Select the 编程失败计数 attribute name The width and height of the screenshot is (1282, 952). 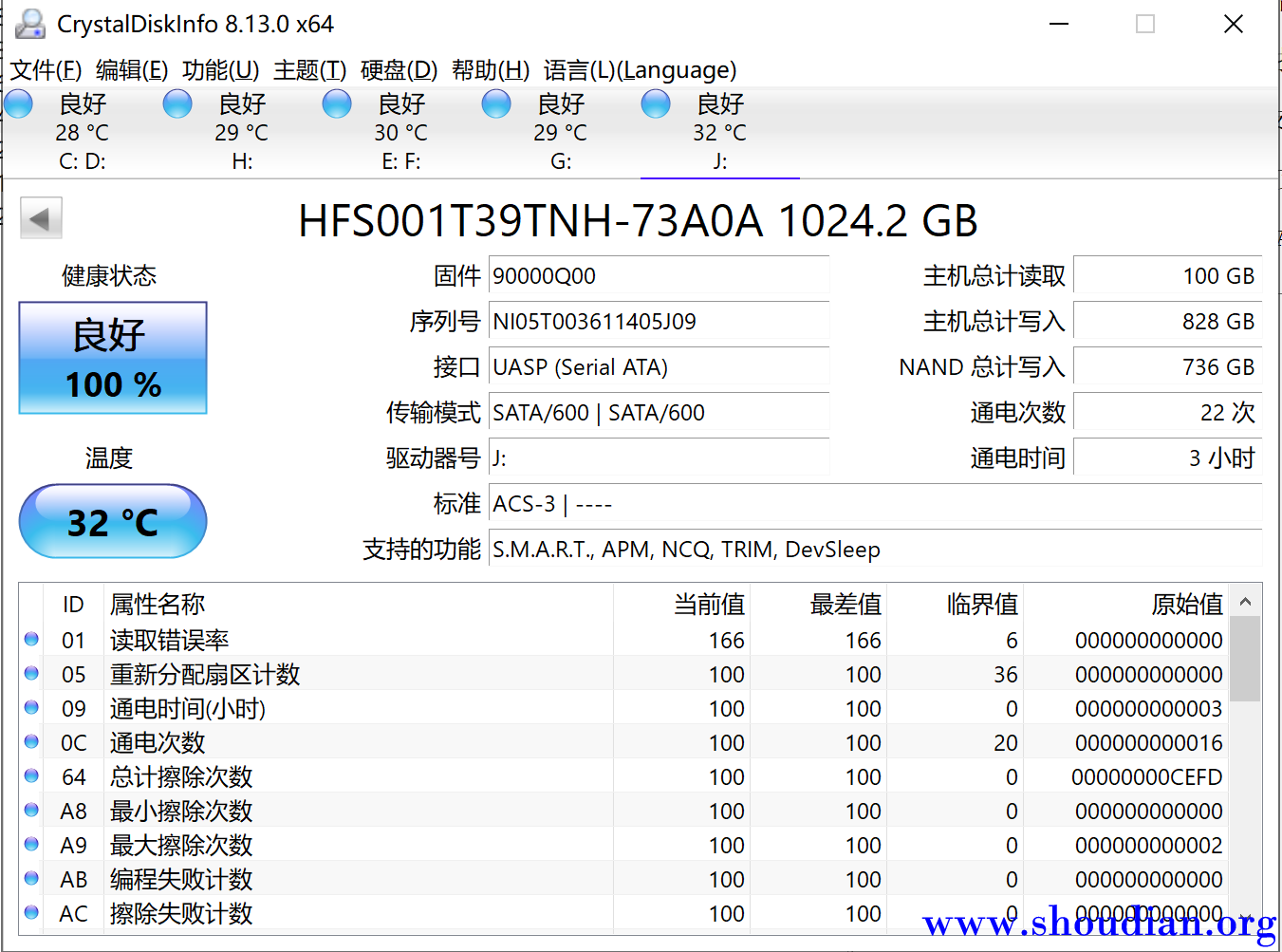click(181, 879)
